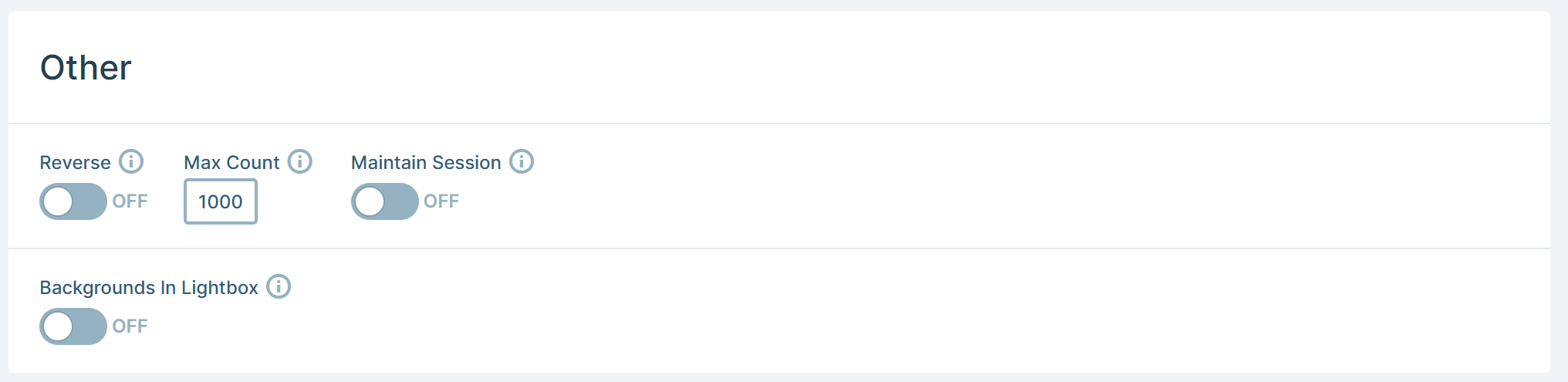Click the Backgrounds In Lightbox label
The image size is (1568, 382).
pos(149,288)
